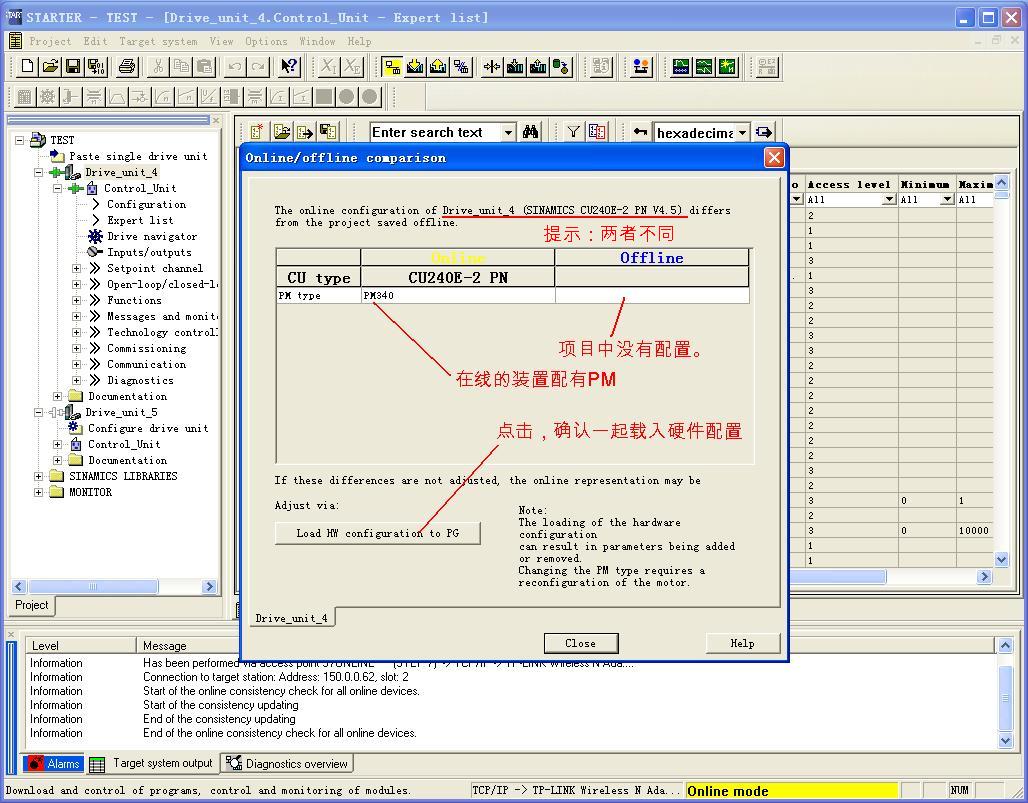Open the Project menu
1028x803 pixels.
click(50, 41)
